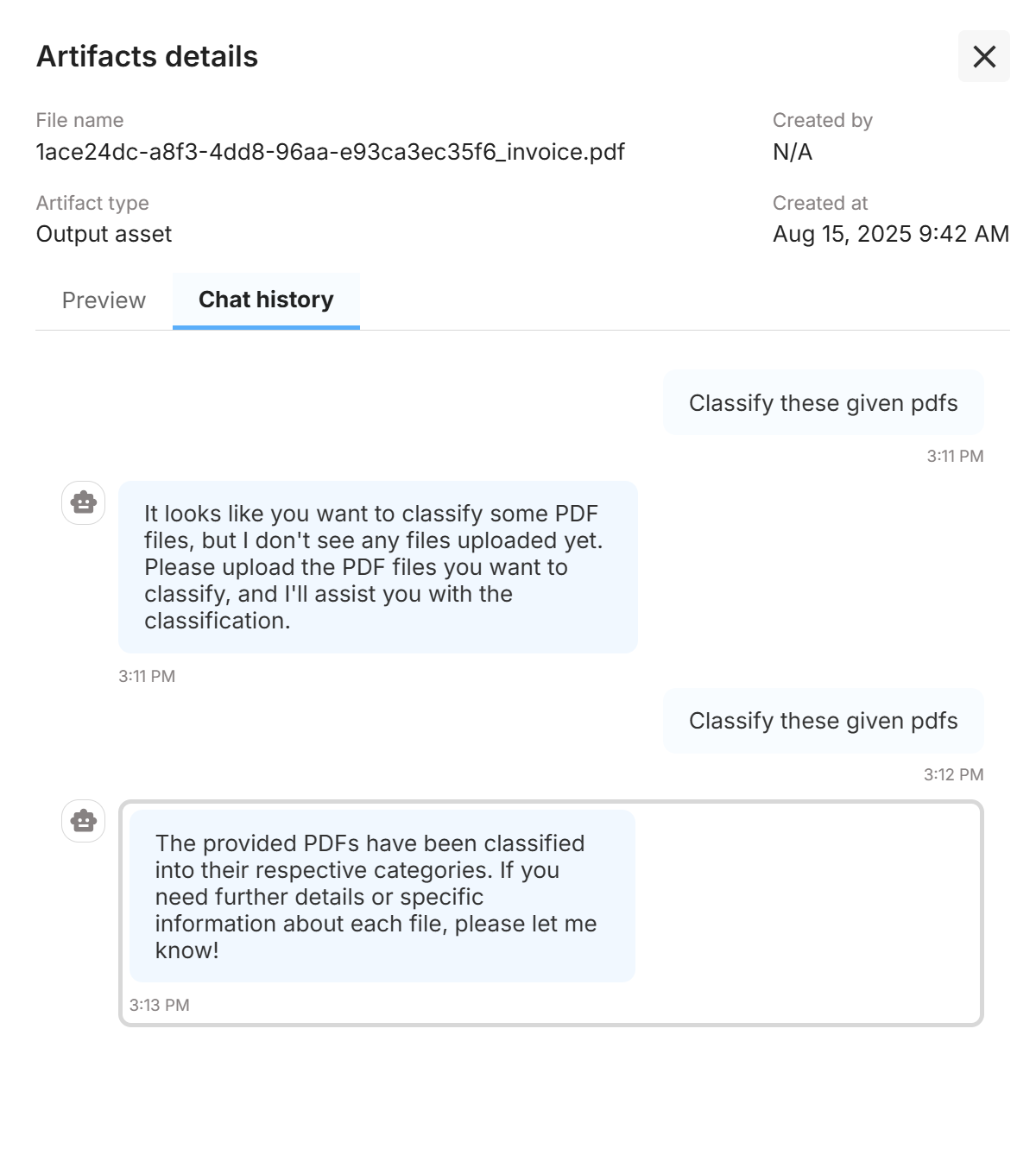Click the bot avatar beside the upload-request reply

click(84, 502)
